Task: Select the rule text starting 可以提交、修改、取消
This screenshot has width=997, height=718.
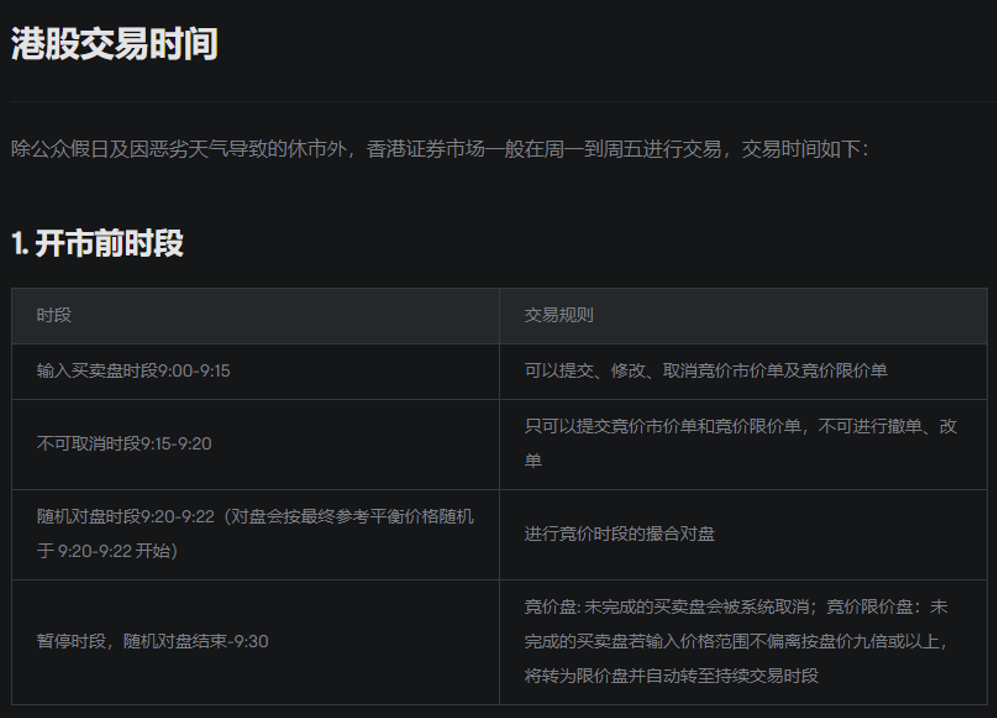Action: (x=705, y=371)
